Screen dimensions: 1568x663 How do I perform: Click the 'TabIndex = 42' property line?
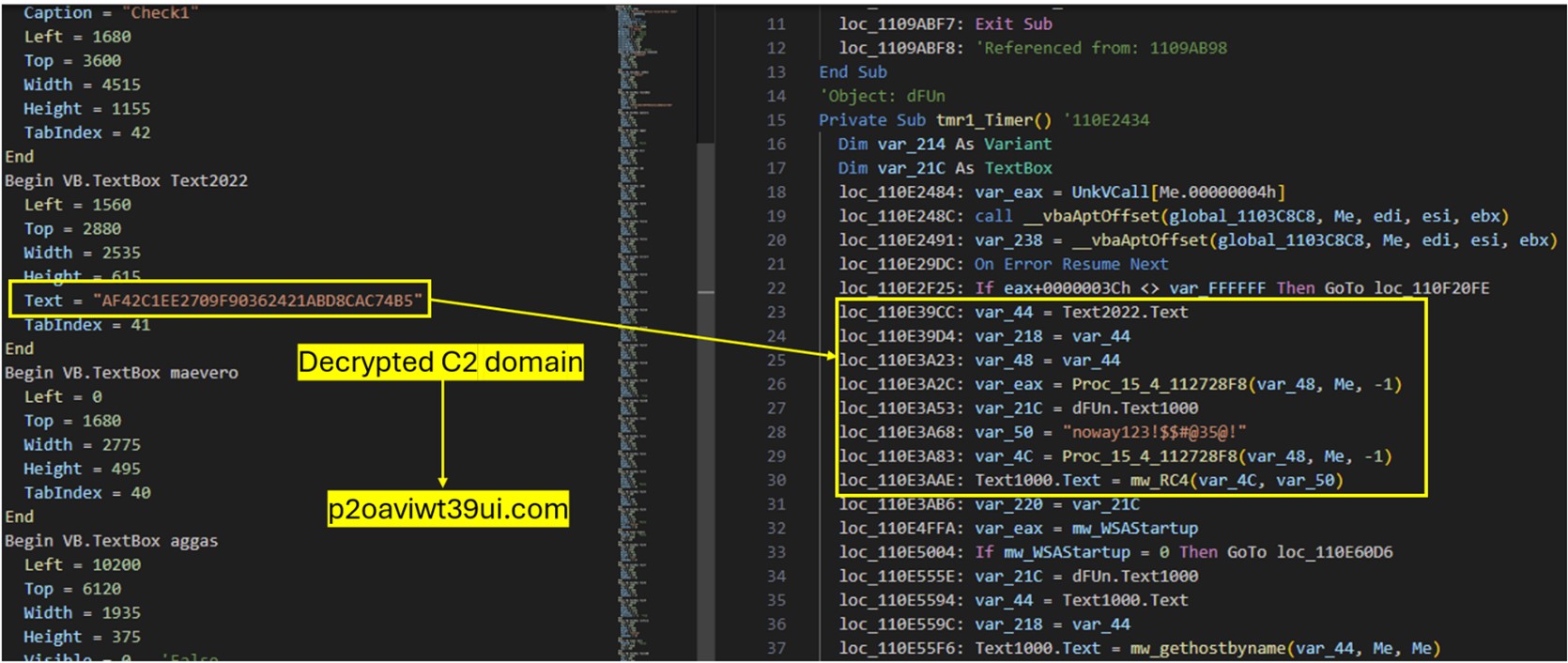coord(87,132)
